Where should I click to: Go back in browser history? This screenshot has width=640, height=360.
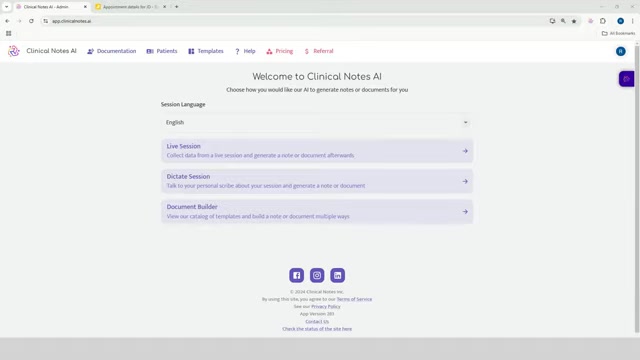tap(7, 21)
